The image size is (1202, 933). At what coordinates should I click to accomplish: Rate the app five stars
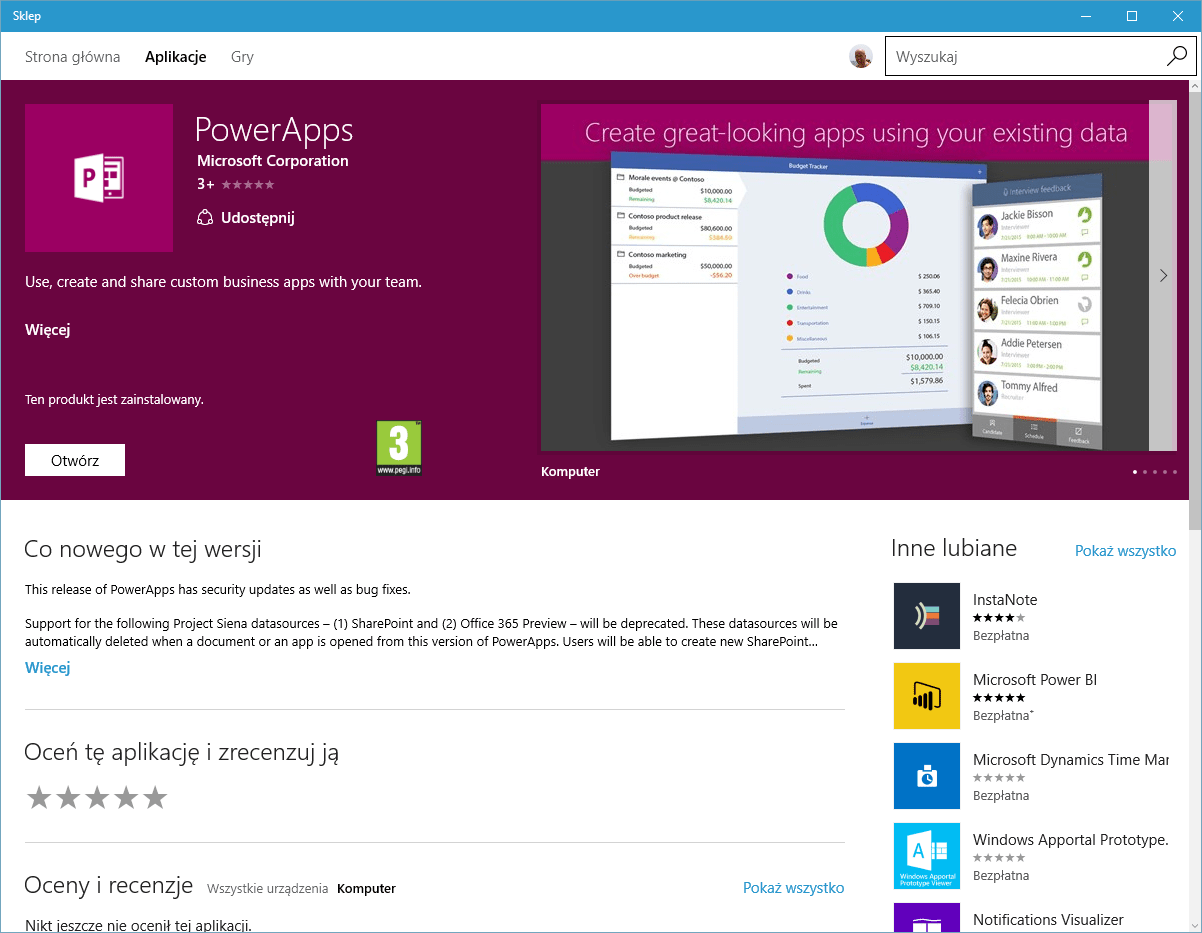tap(155, 797)
